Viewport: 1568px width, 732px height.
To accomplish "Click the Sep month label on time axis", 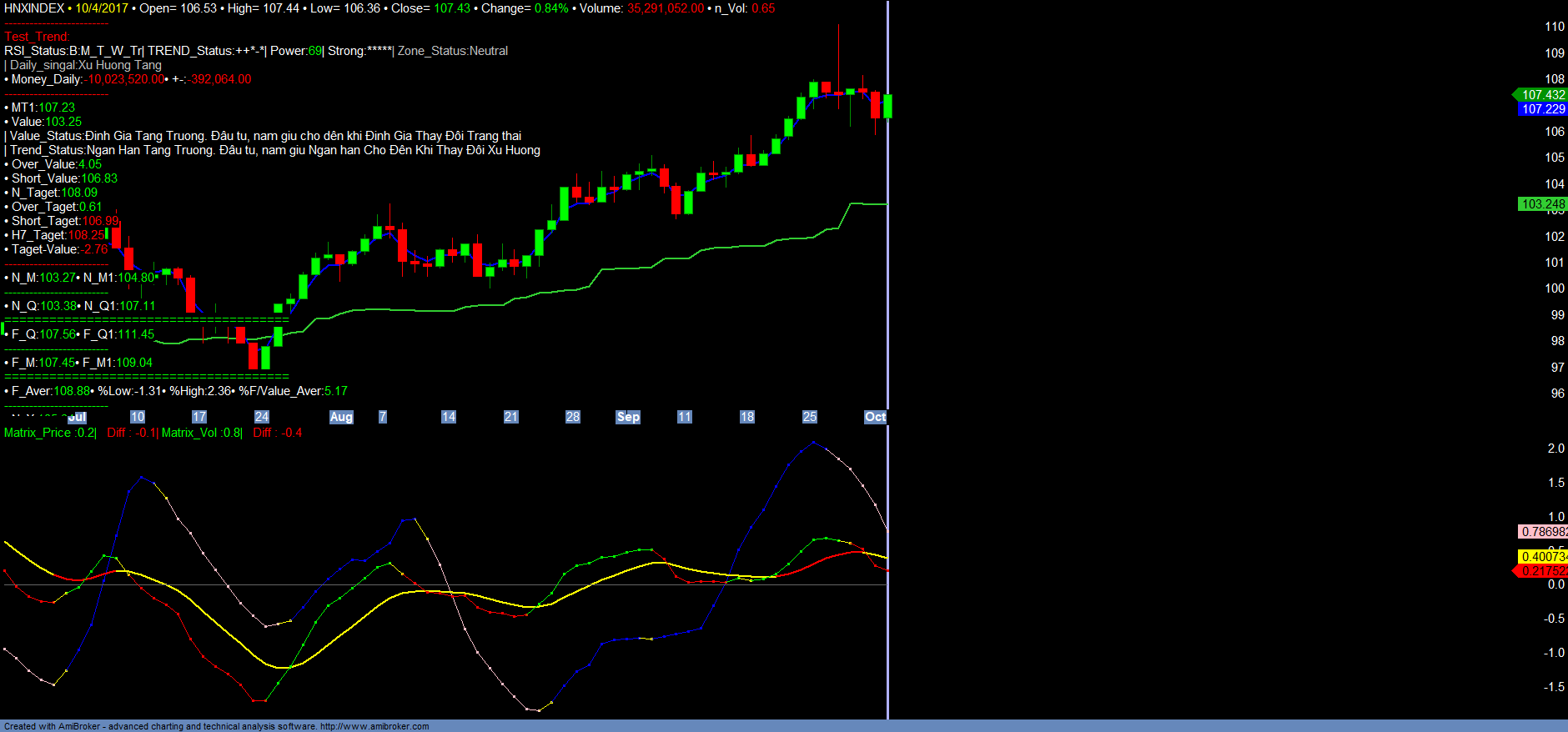I will (x=628, y=417).
